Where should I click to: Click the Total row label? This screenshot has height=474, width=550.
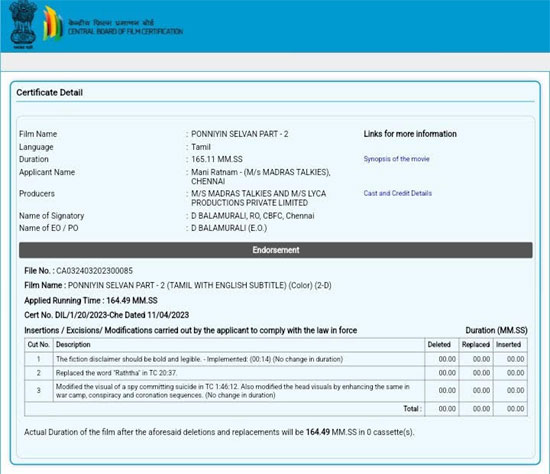412,409
